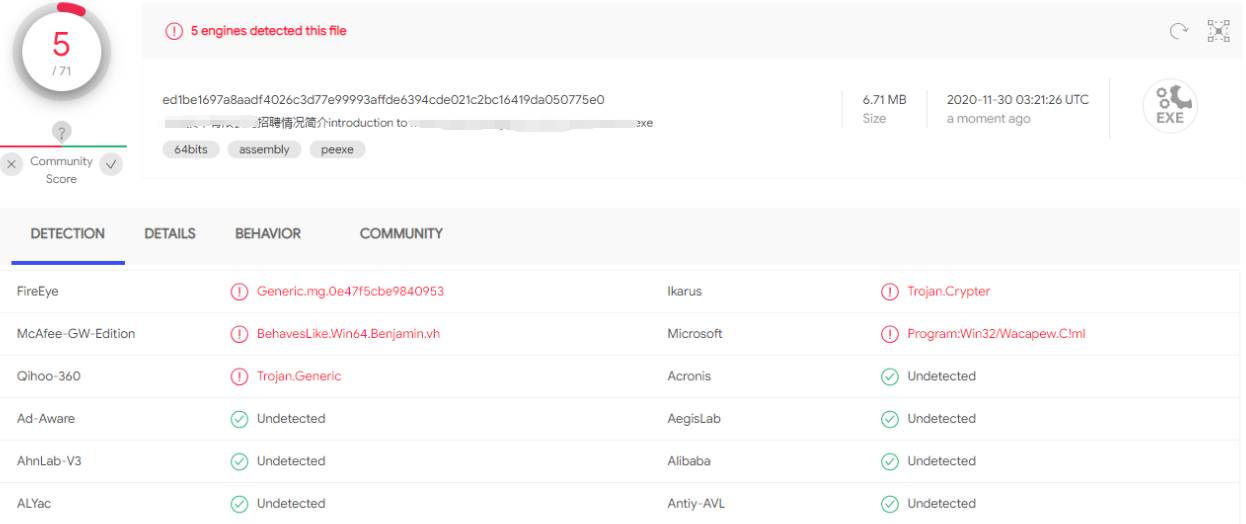Viewport: 1246px width, 524px height.
Task: Open the similar files graph icon
Action: pyautogui.click(x=1218, y=31)
